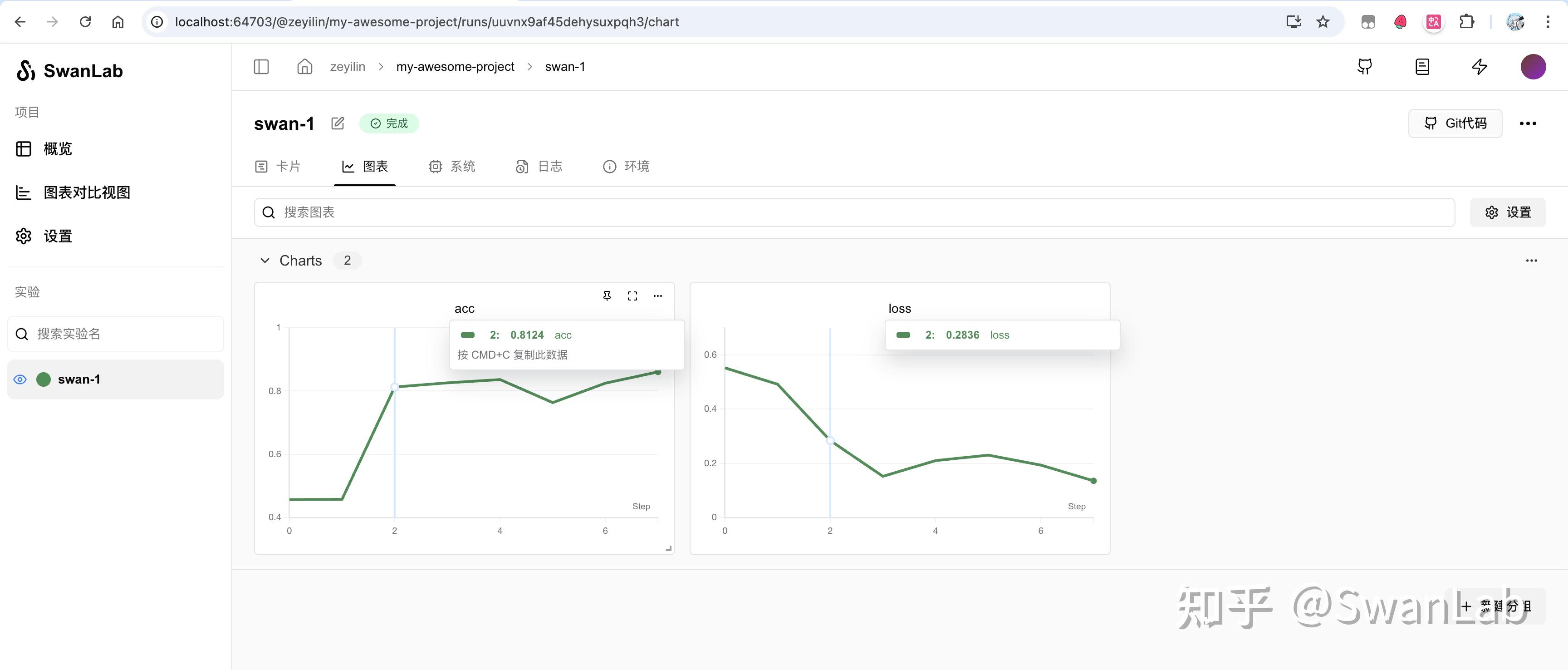Open acc chart more options menu
Image resolution: width=1568 pixels, height=670 pixels.
(657, 296)
